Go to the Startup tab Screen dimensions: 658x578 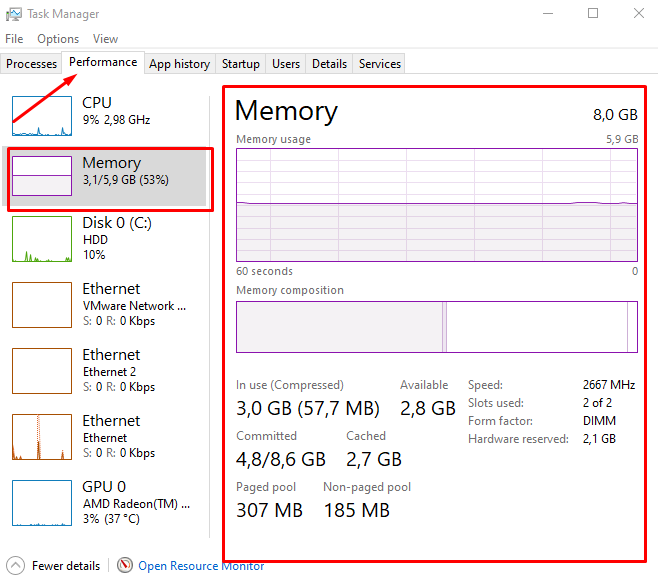(241, 64)
